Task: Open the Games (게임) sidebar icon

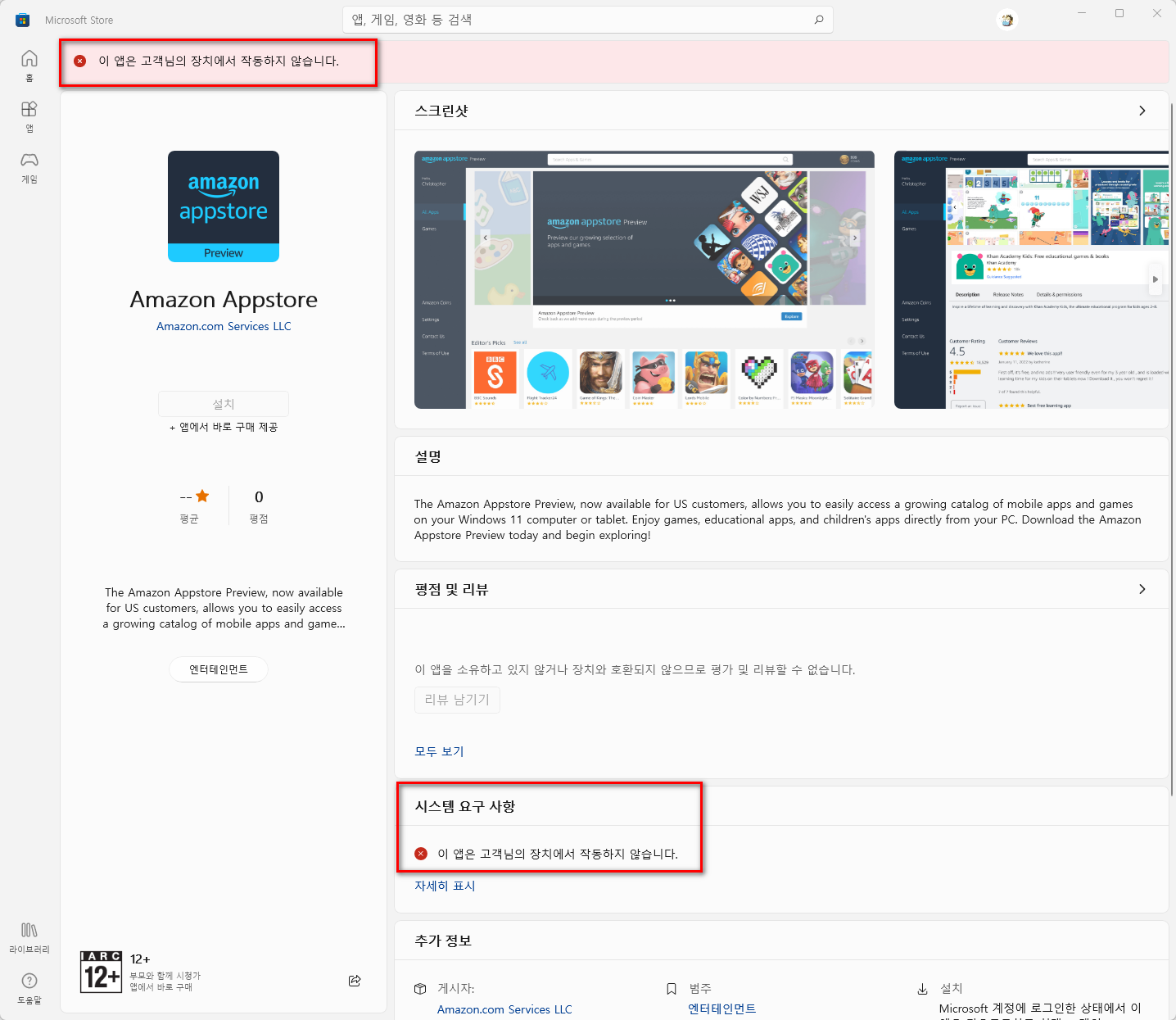Action: tap(29, 167)
